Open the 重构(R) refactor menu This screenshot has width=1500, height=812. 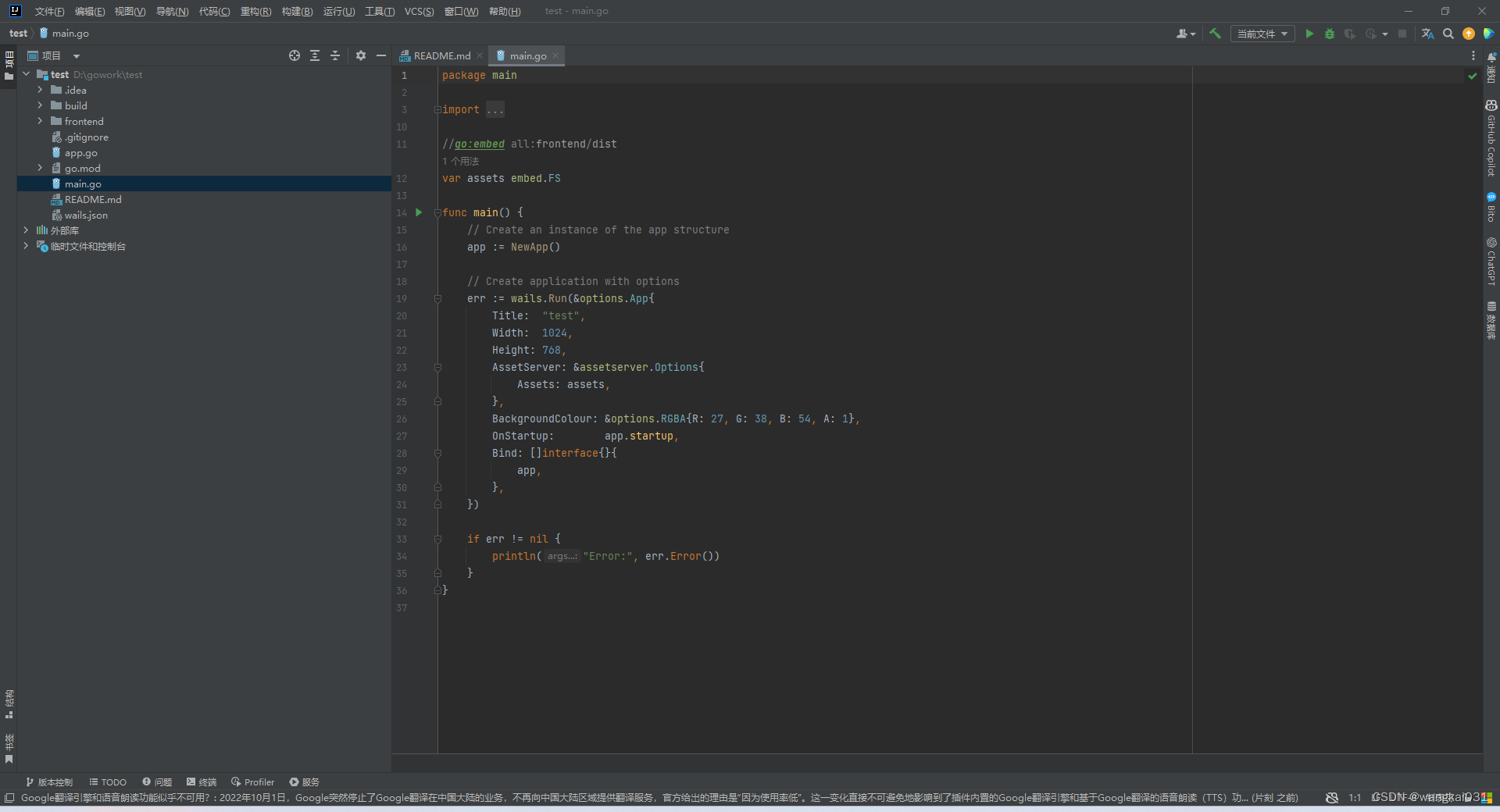(x=255, y=11)
